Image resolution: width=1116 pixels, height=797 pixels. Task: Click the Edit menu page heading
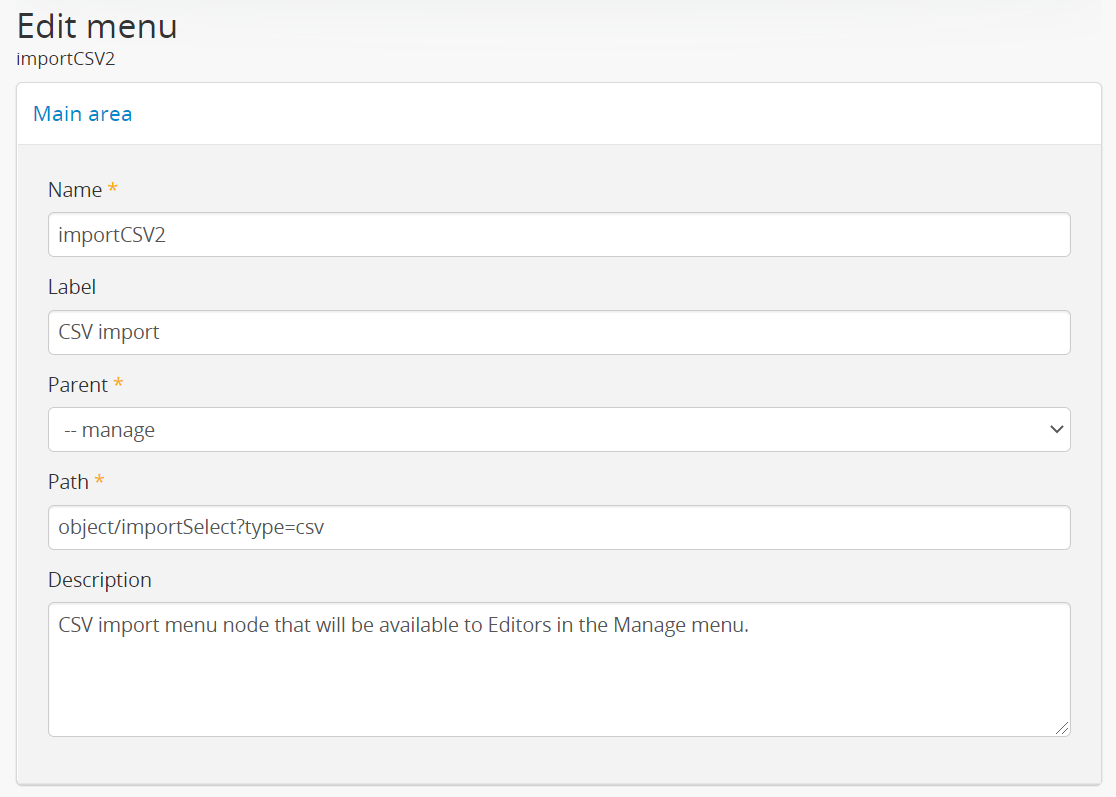point(97,26)
